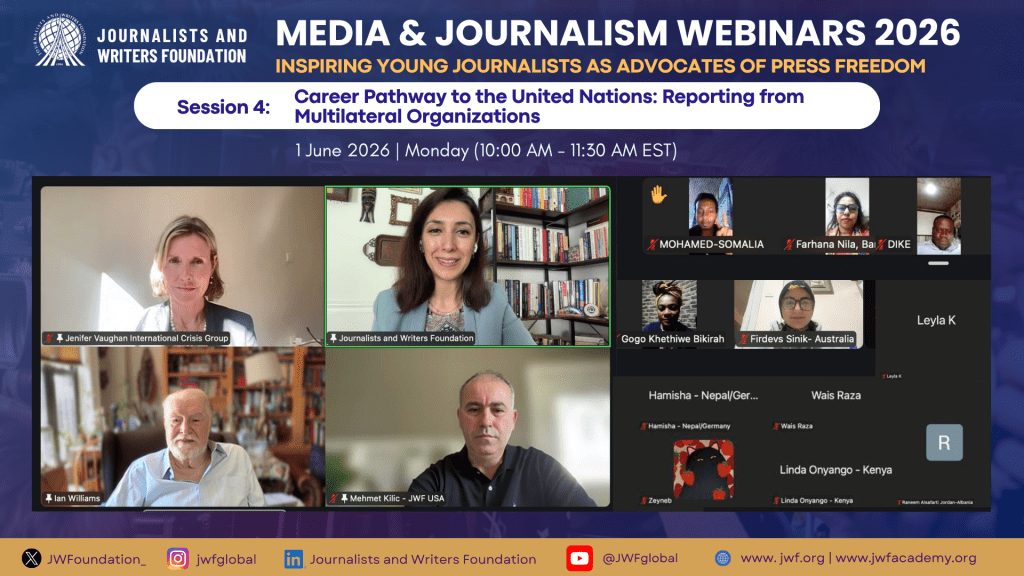Click the muted mic icon on Jenifer Vaughan label
Image resolution: width=1024 pixels, height=576 pixels.
(48, 338)
